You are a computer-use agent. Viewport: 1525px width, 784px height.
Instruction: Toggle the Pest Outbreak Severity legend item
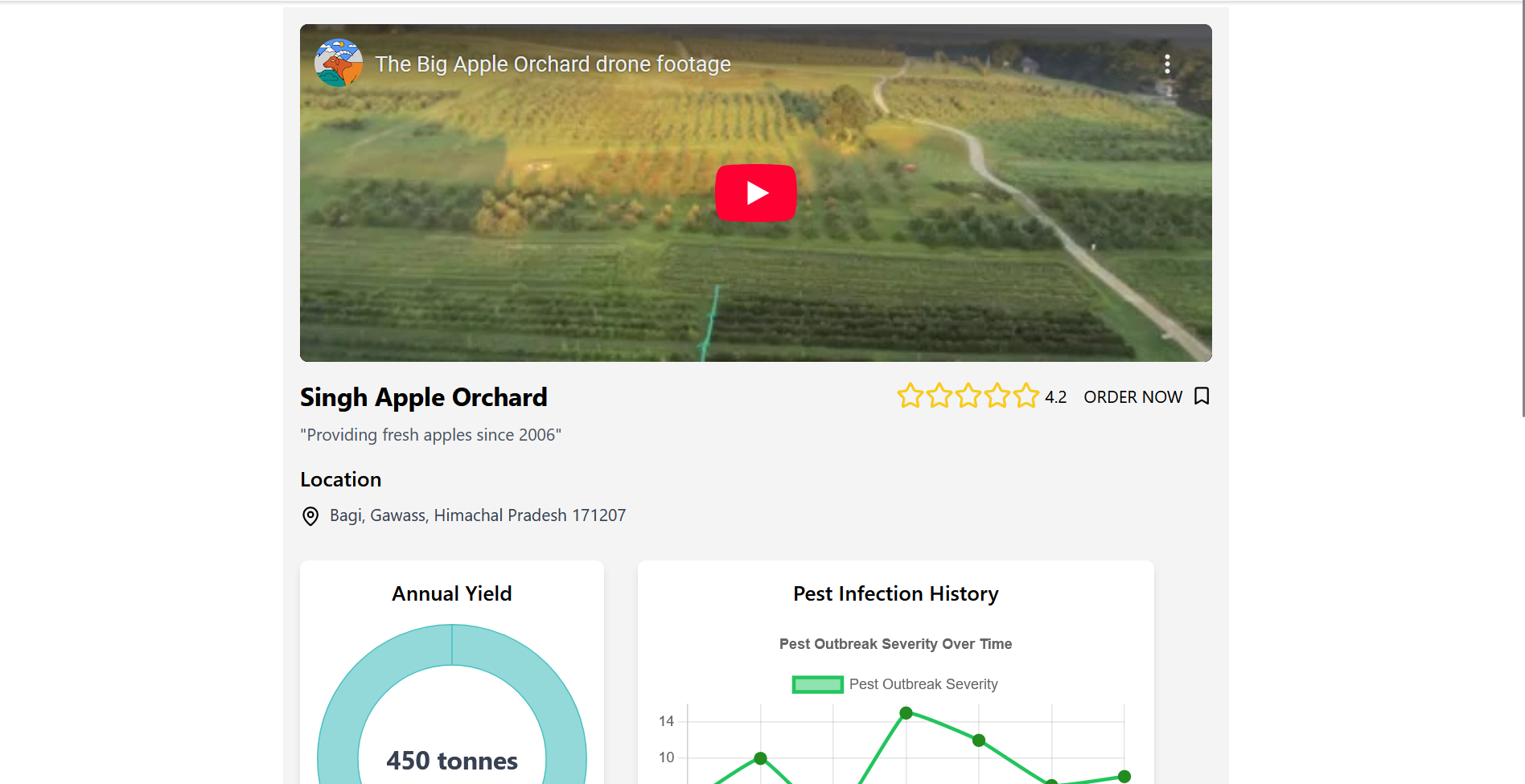click(895, 684)
